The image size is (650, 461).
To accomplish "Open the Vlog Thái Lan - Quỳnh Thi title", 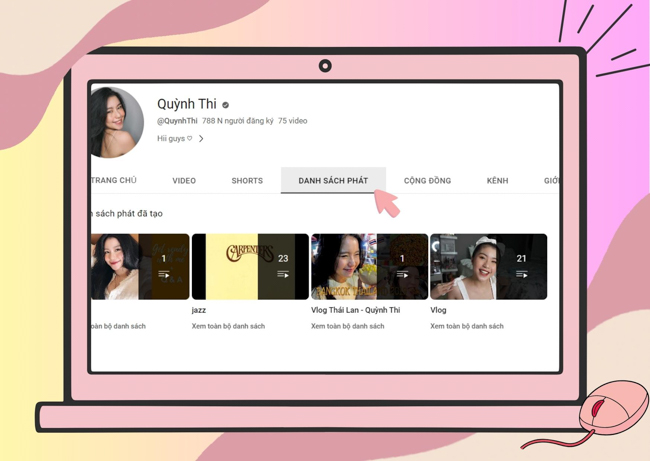I will click(x=355, y=310).
